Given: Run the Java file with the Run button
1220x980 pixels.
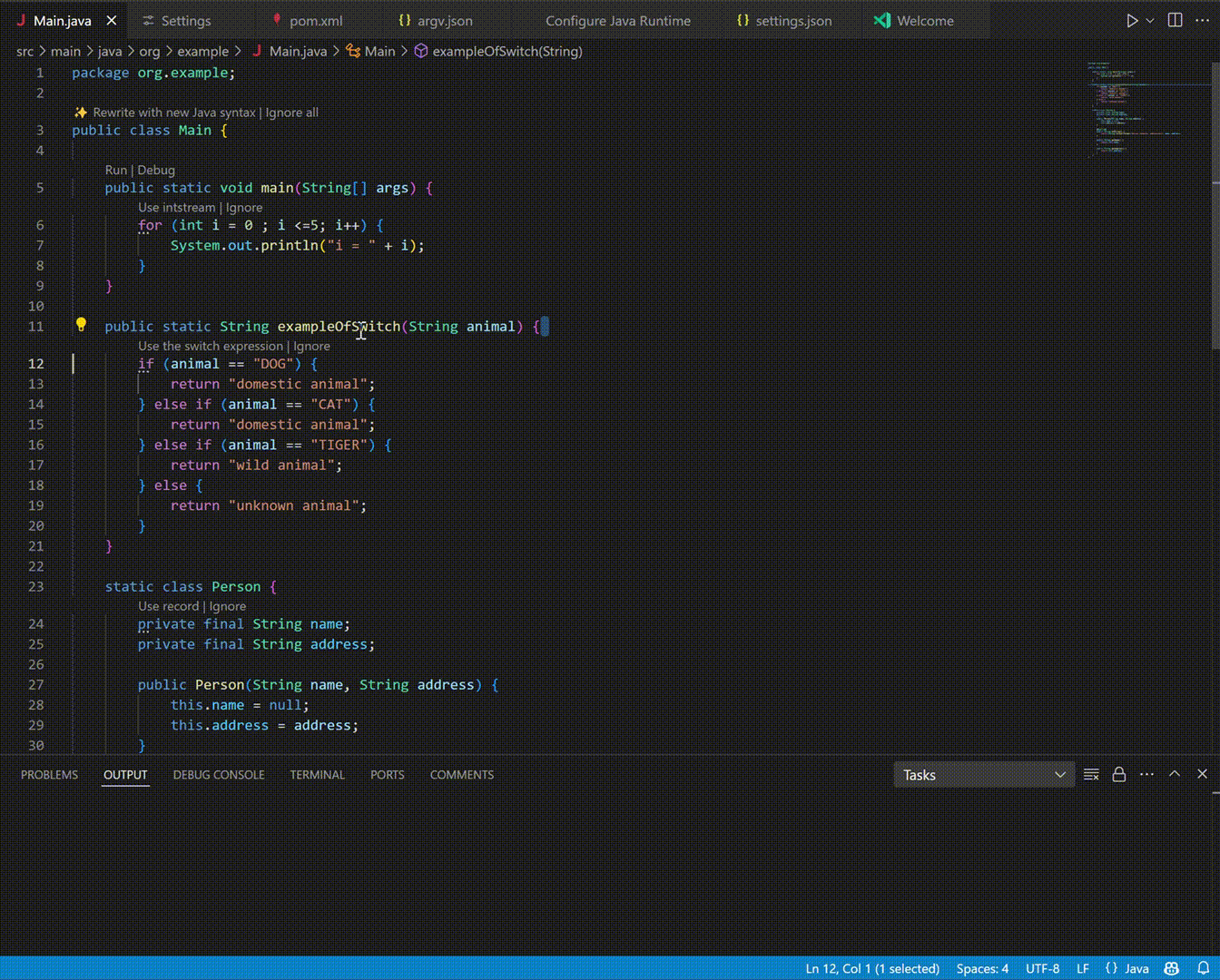Looking at the screenshot, I should [1129, 20].
